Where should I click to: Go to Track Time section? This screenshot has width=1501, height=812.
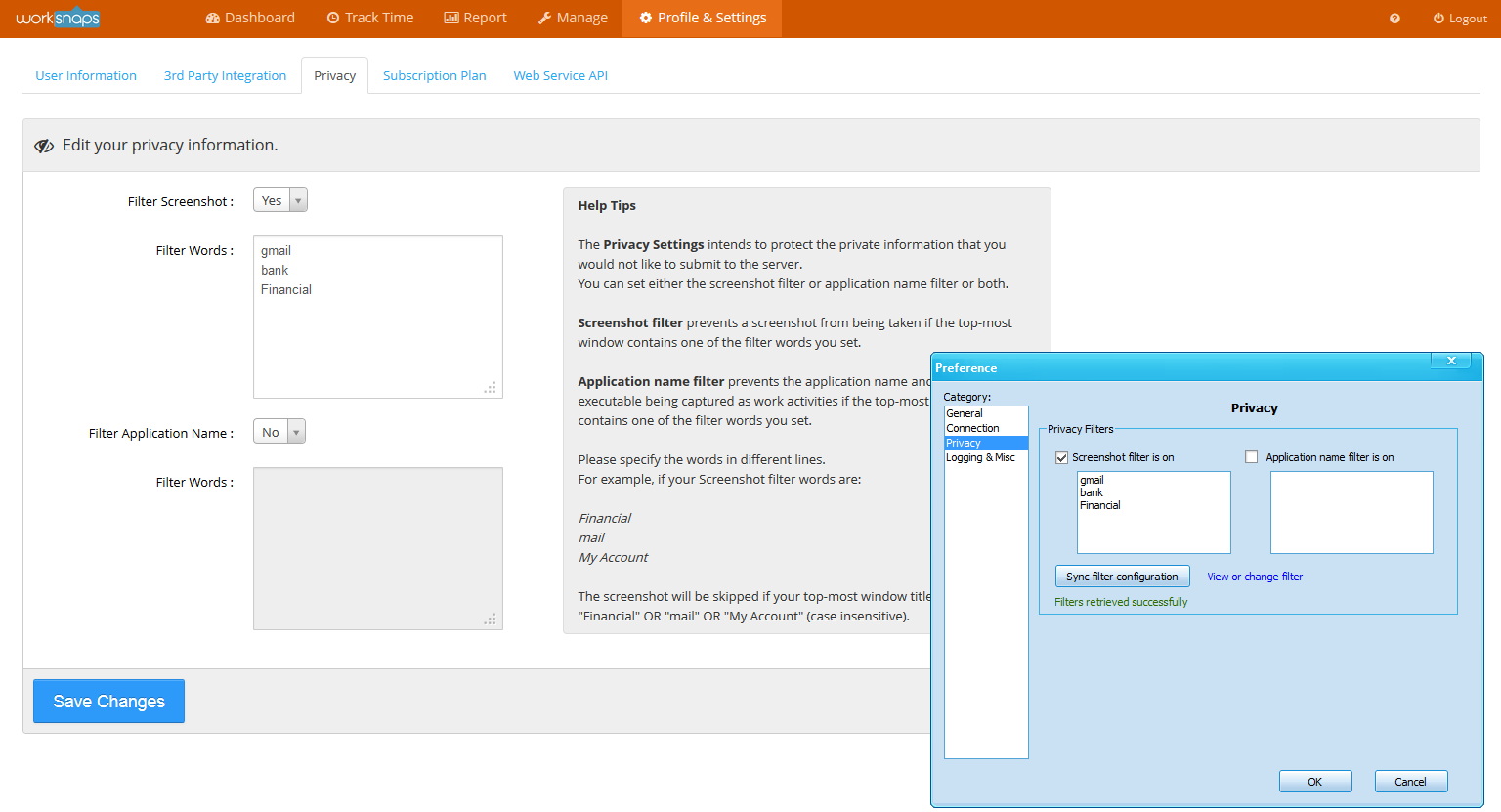[369, 18]
